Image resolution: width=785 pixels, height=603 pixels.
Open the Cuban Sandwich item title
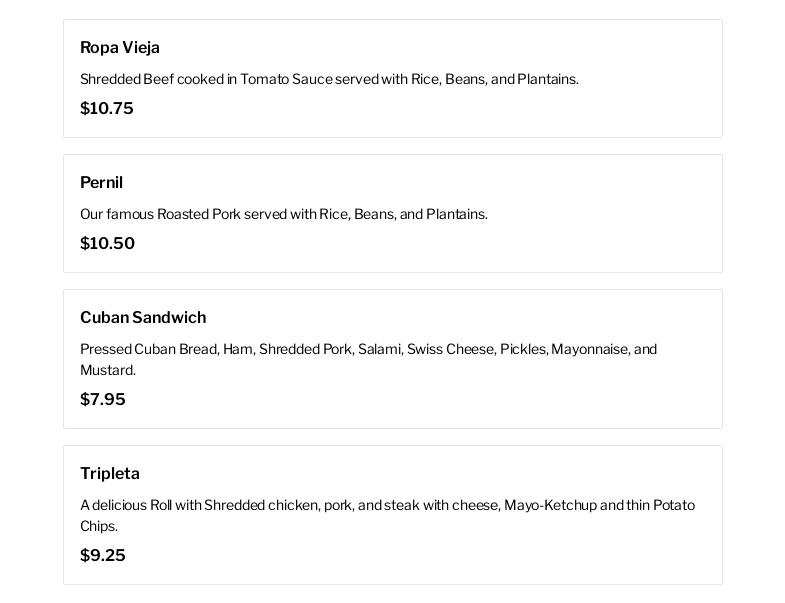(x=143, y=318)
